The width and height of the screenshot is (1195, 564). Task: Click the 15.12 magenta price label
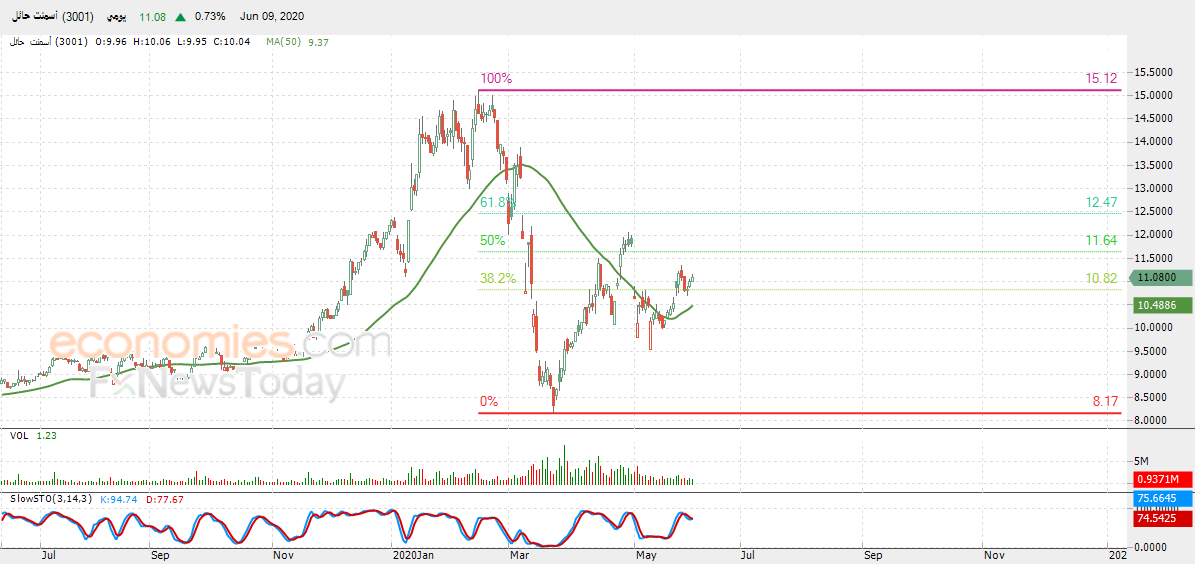click(1101, 79)
